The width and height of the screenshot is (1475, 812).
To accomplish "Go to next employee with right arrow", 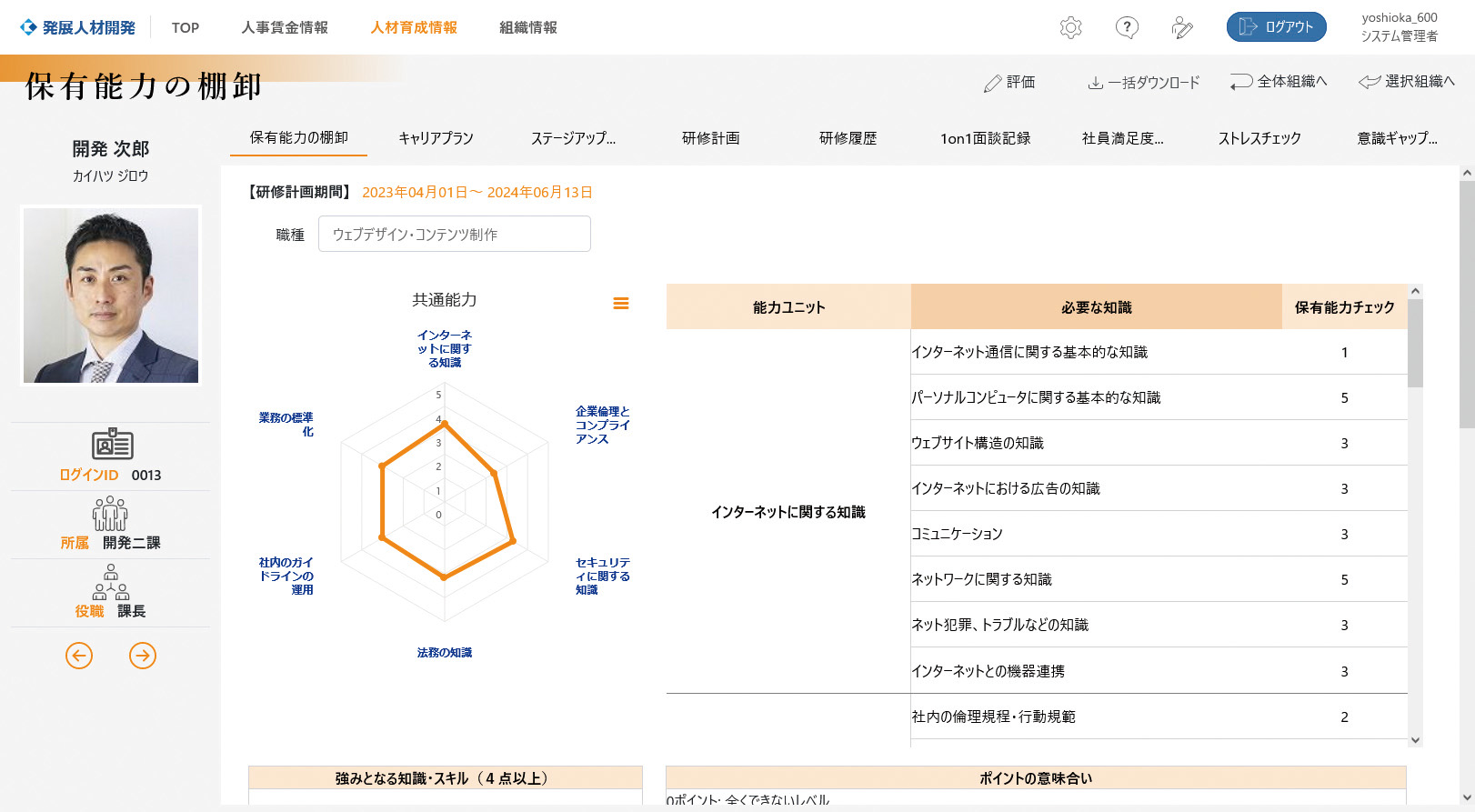I will click(x=143, y=655).
